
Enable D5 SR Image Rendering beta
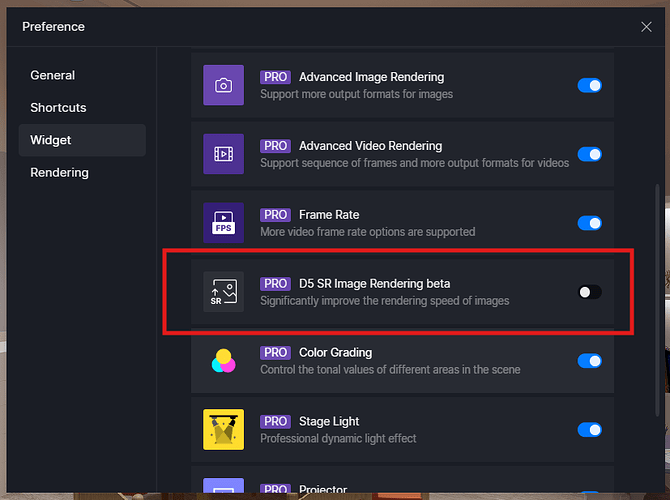coord(589,292)
